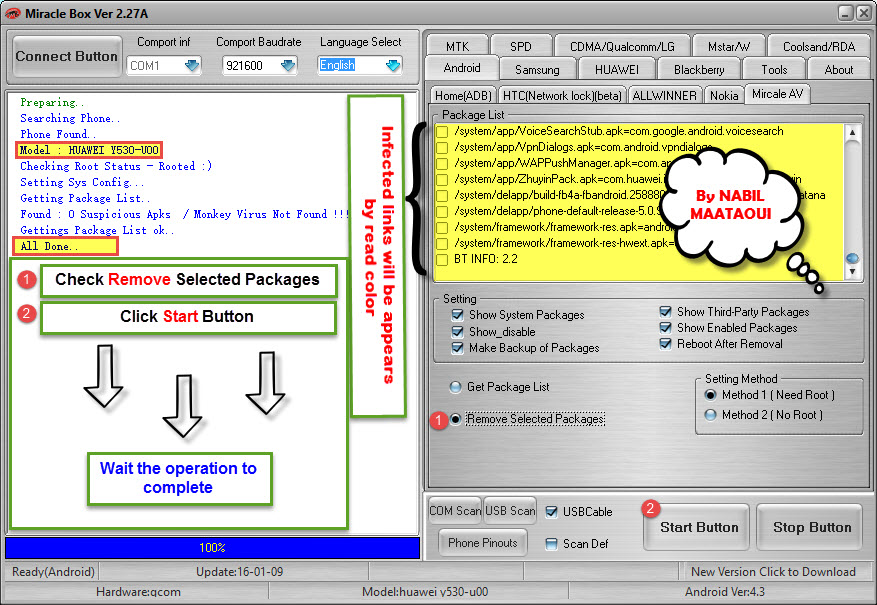Click status bar Hardware:qcom entry
This screenshot has height=605, width=877.
point(138,592)
